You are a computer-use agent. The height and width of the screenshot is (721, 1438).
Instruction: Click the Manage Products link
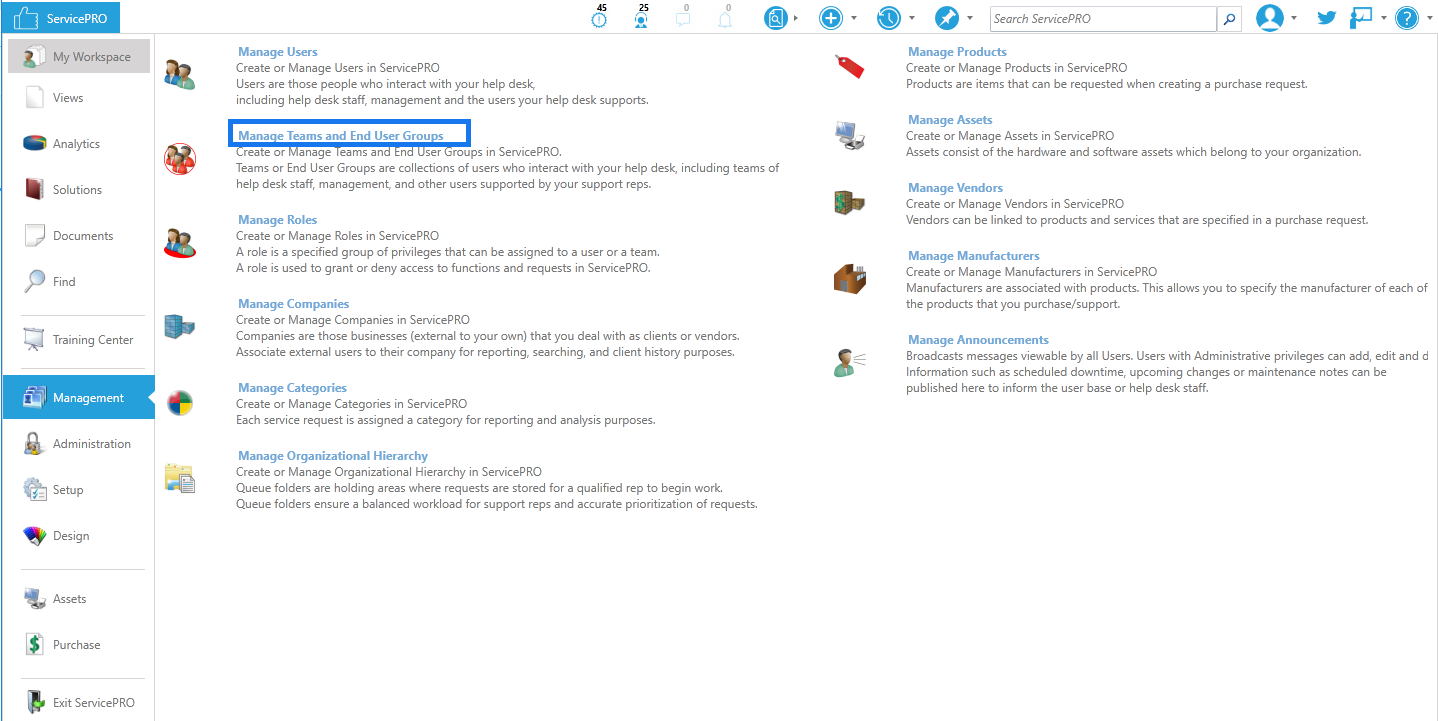(x=957, y=52)
